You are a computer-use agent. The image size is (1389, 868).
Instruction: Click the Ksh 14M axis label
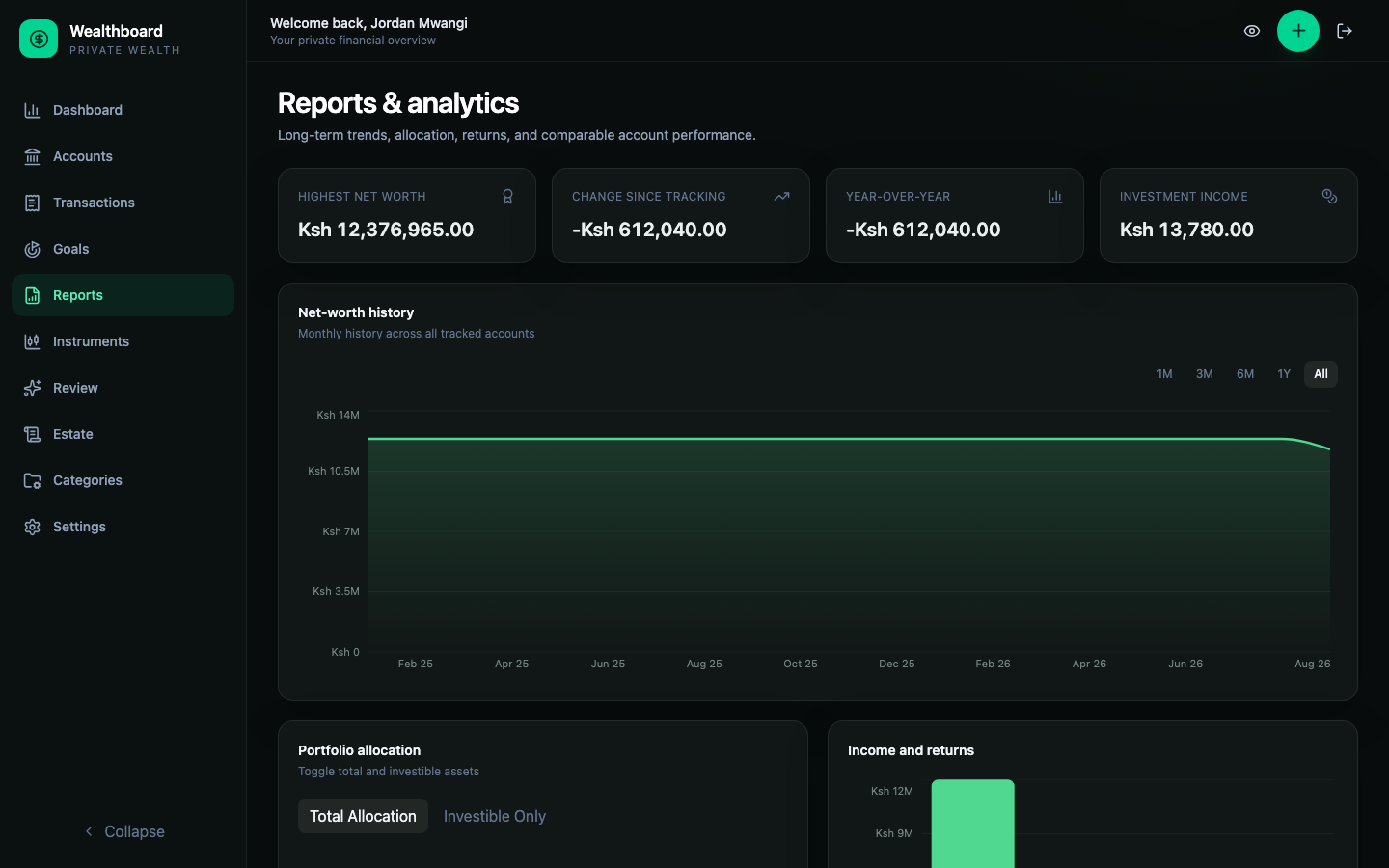click(x=338, y=415)
